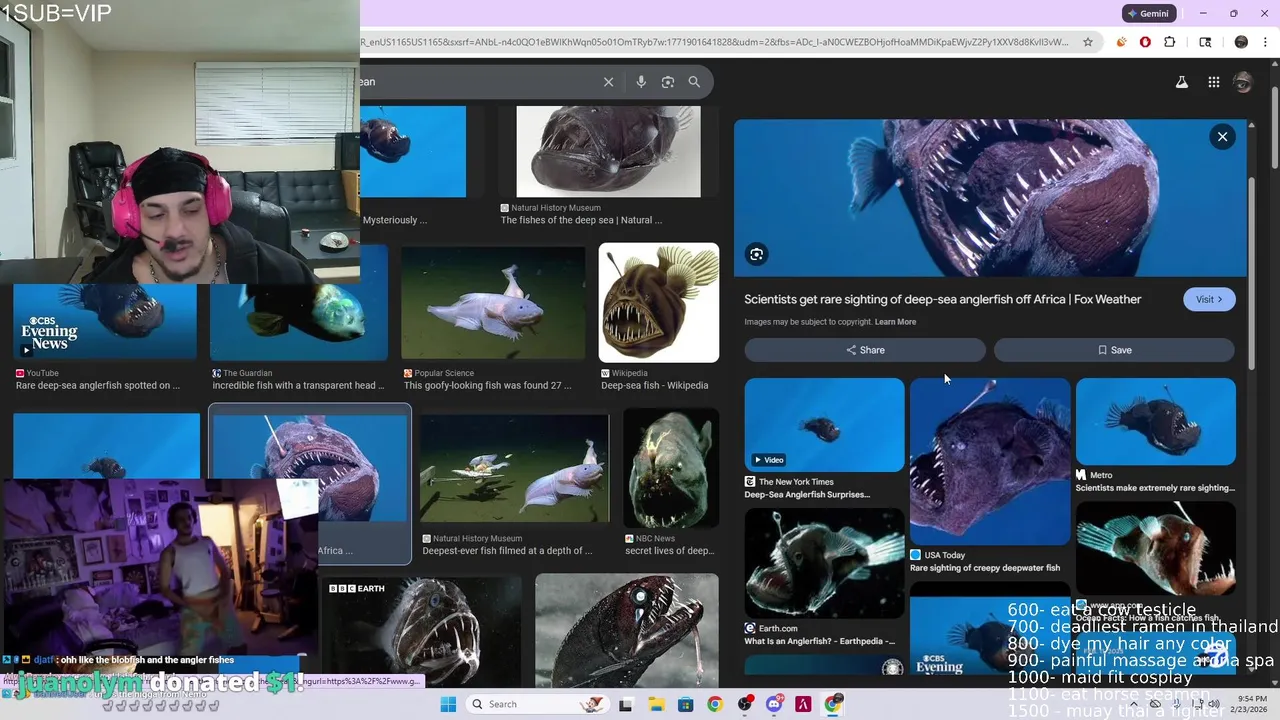The width and height of the screenshot is (1280, 720).
Task: Open the Earth.com anglerfish thumbnail
Action: pyautogui.click(x=824, y=562)
